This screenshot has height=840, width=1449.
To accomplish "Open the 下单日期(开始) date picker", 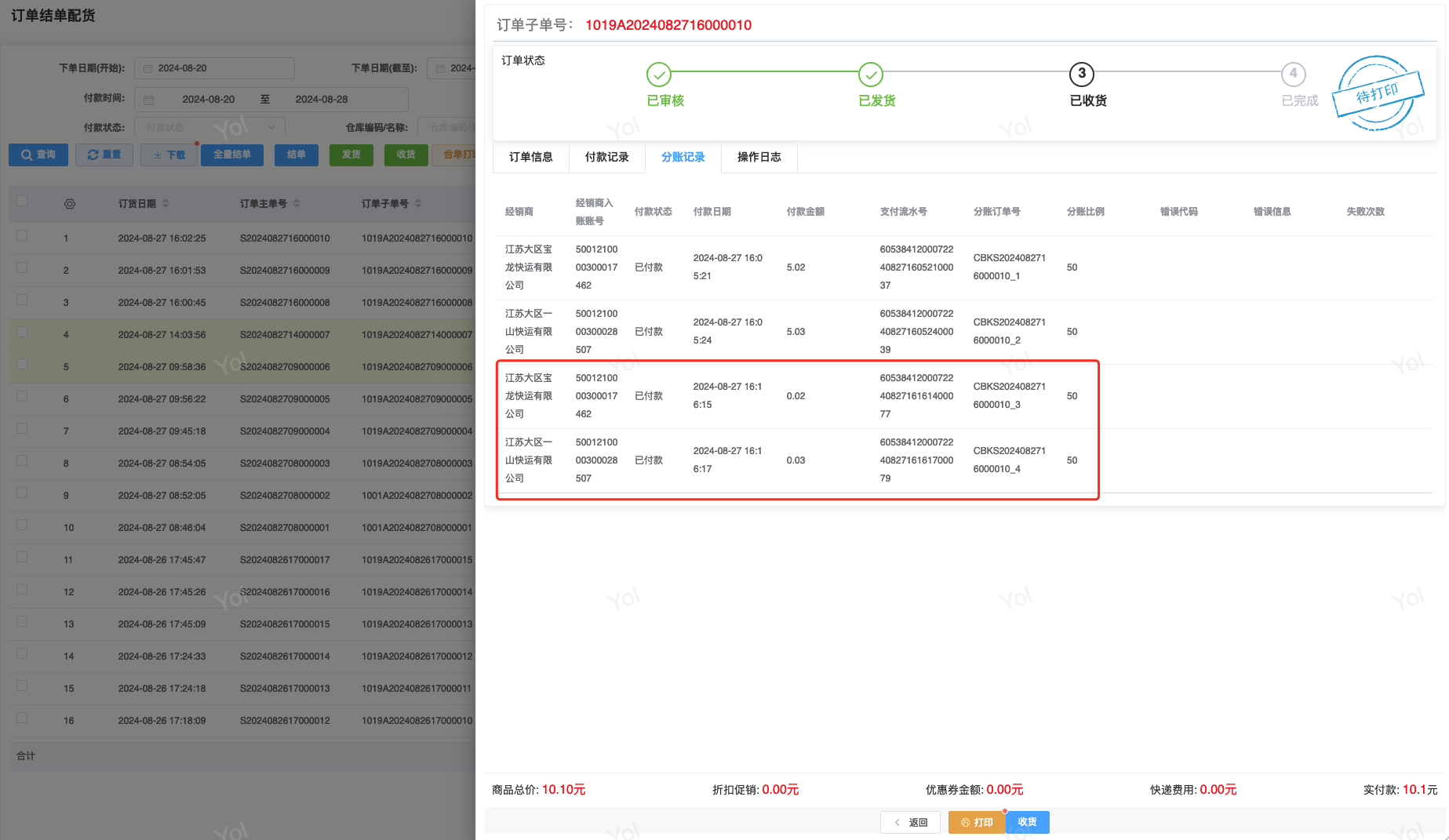I will (x=214, y=68).
